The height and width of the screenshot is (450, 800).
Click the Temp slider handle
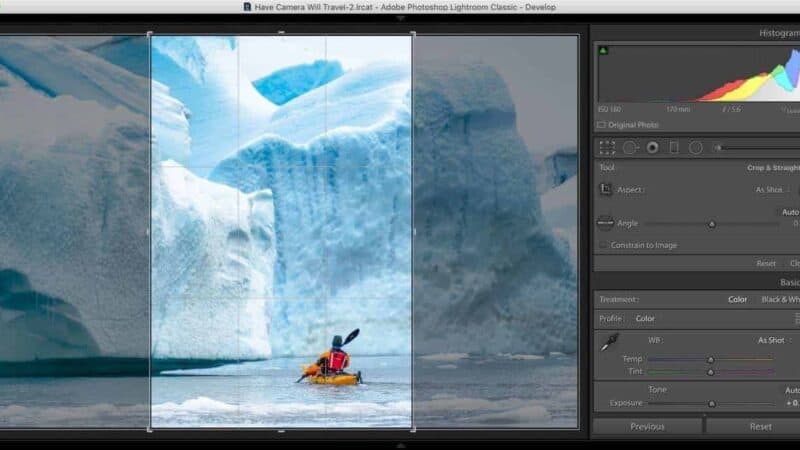point(710,360)
